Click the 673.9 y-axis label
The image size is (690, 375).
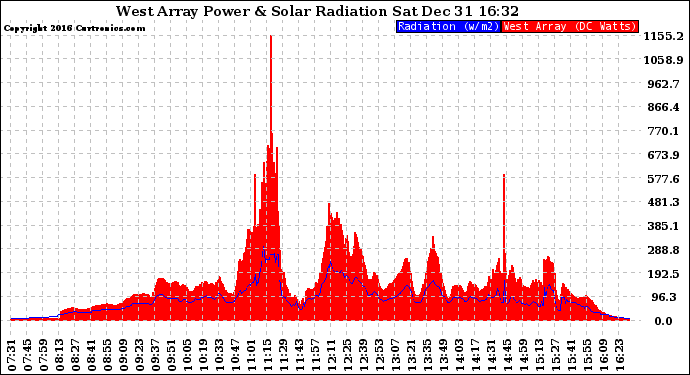pyautogui.click(x=663, y=155)
